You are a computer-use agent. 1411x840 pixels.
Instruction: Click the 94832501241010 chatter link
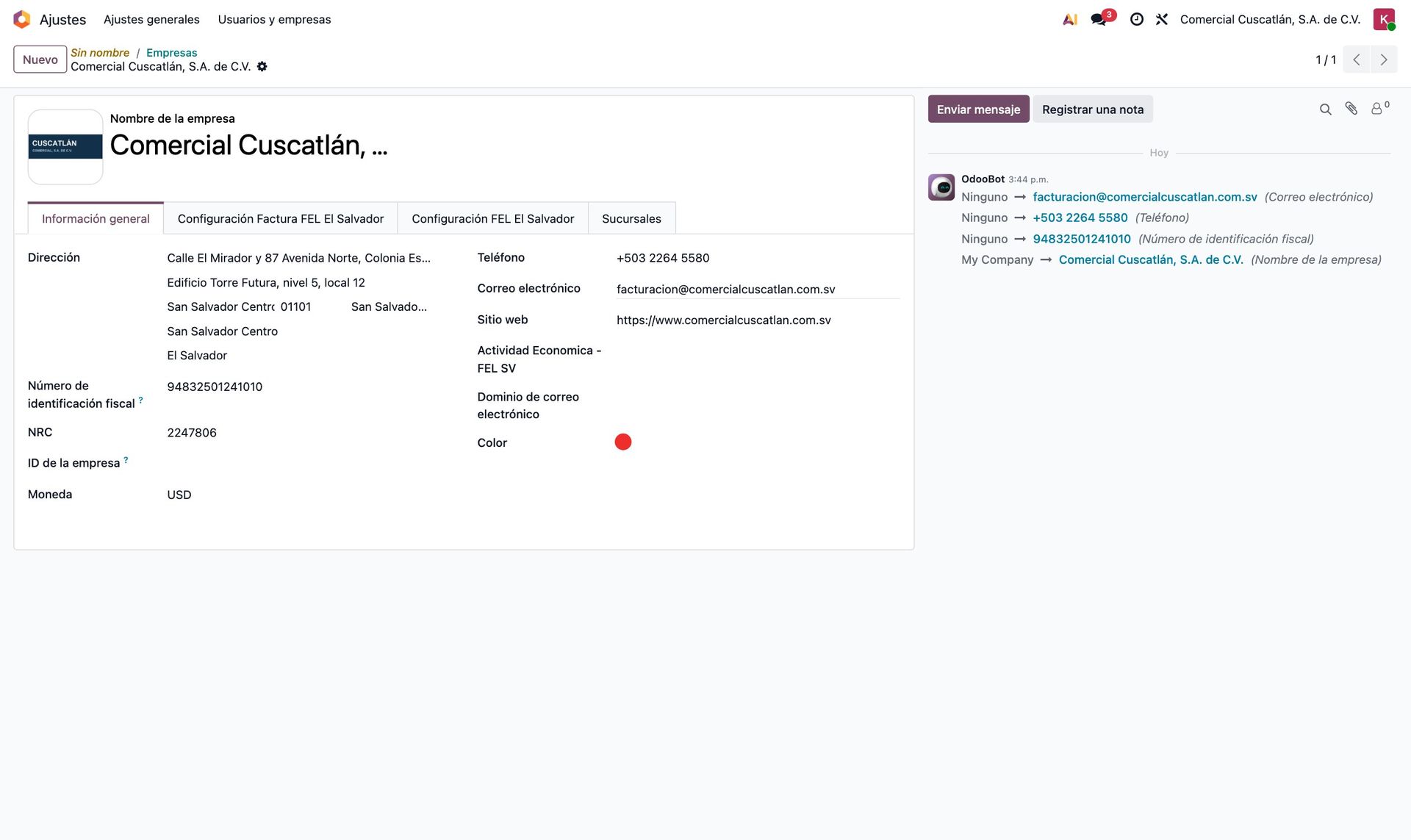(1082, 239)
